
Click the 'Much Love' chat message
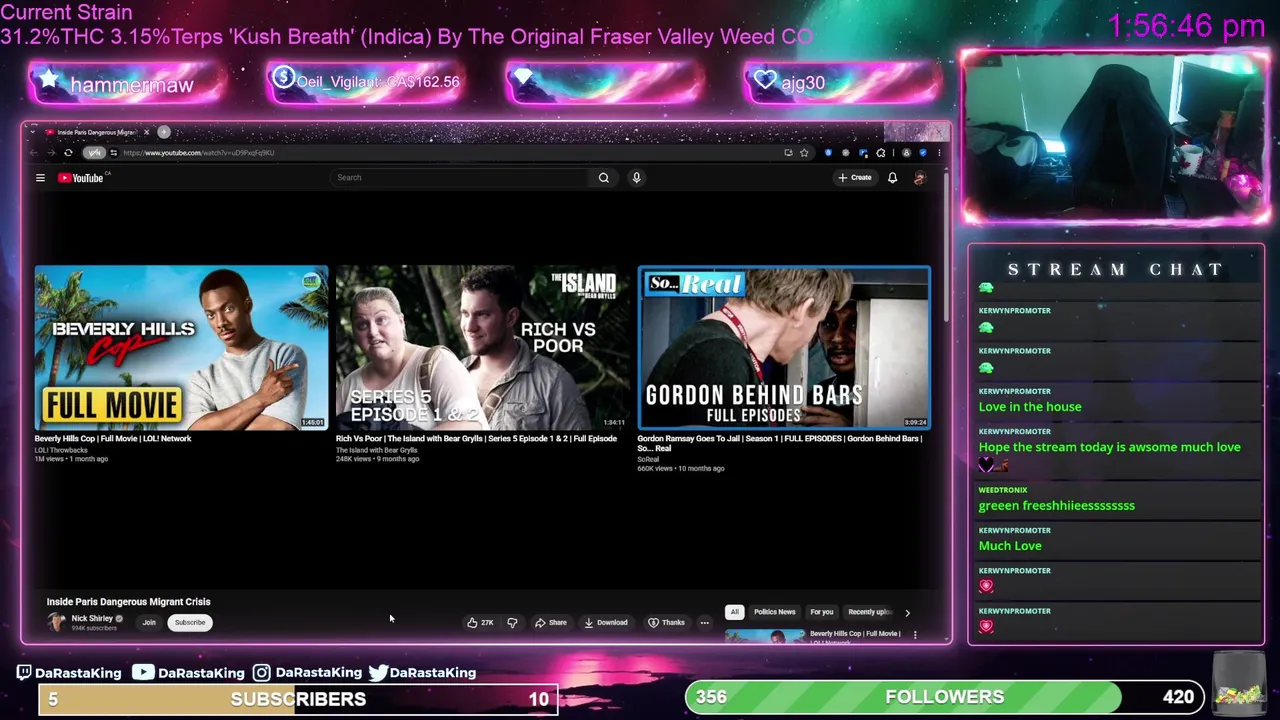[1010, 546]
